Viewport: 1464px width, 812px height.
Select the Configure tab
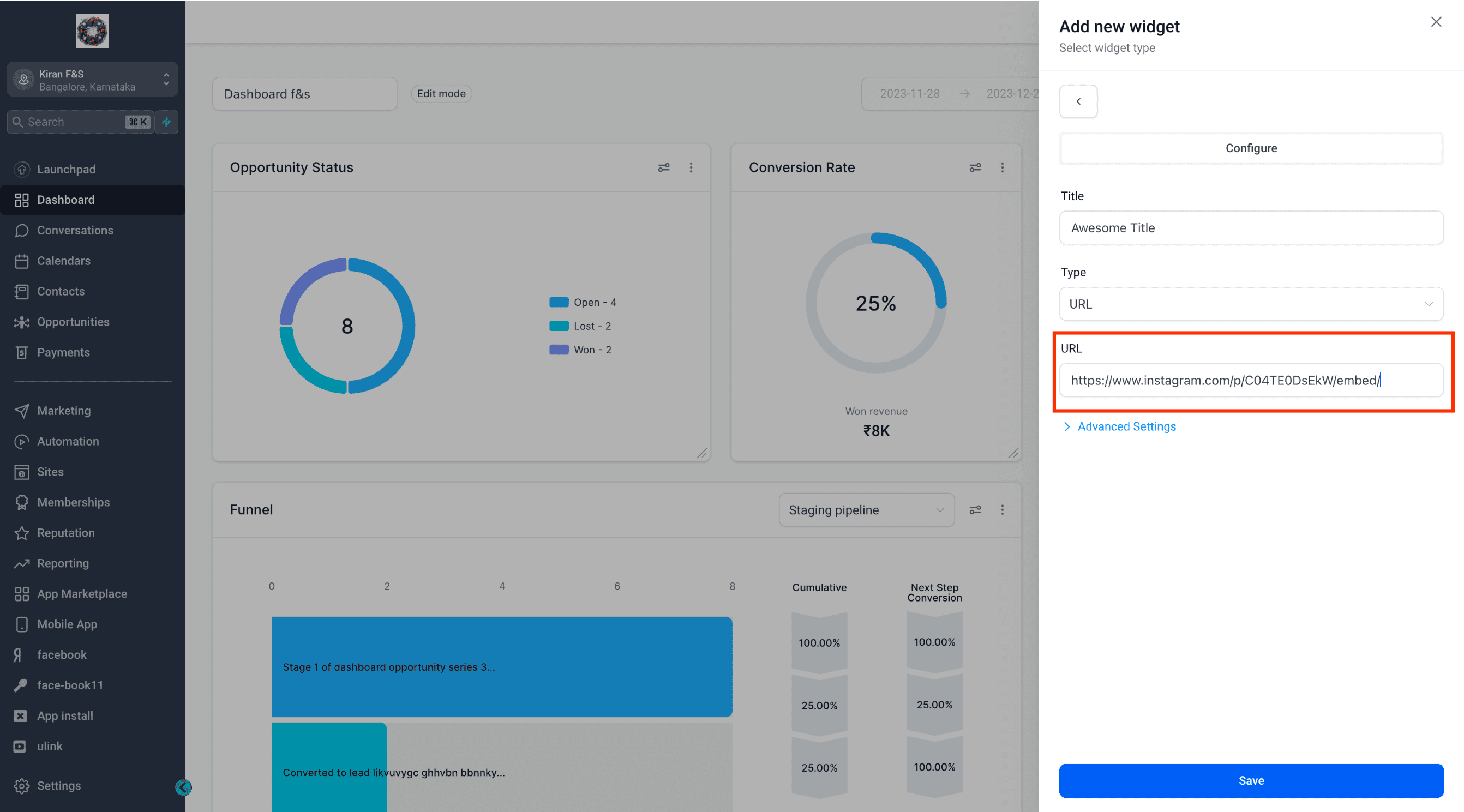tap(1251, 148)
